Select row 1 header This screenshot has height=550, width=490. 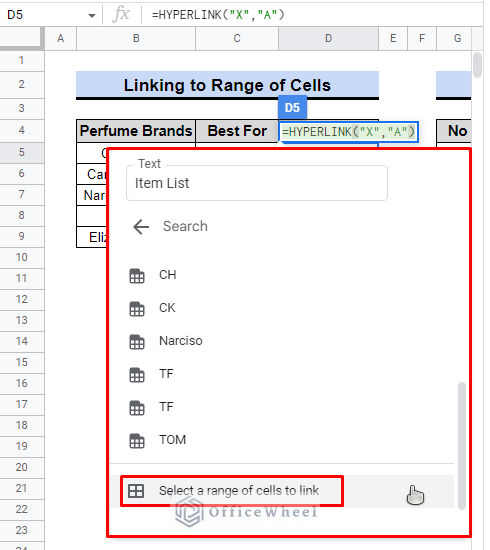coord(22,60)
